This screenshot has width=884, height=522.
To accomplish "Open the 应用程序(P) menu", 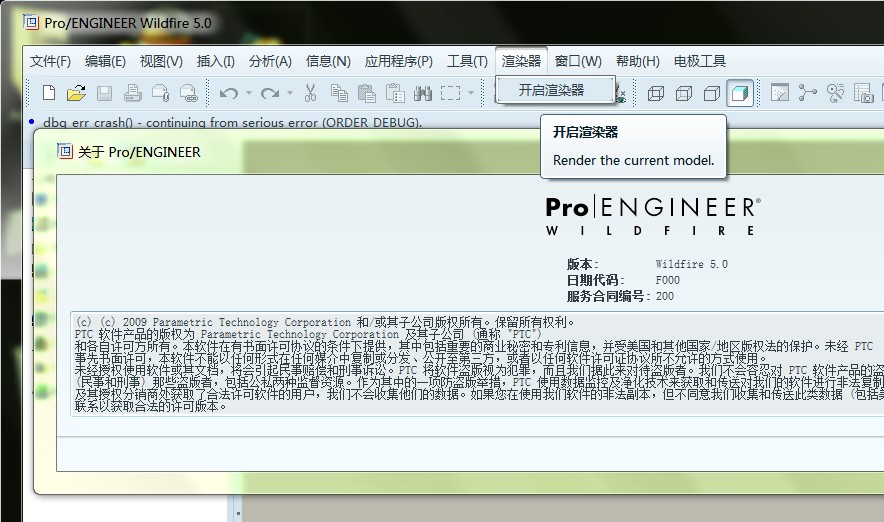I will click(x=399, y=61).
